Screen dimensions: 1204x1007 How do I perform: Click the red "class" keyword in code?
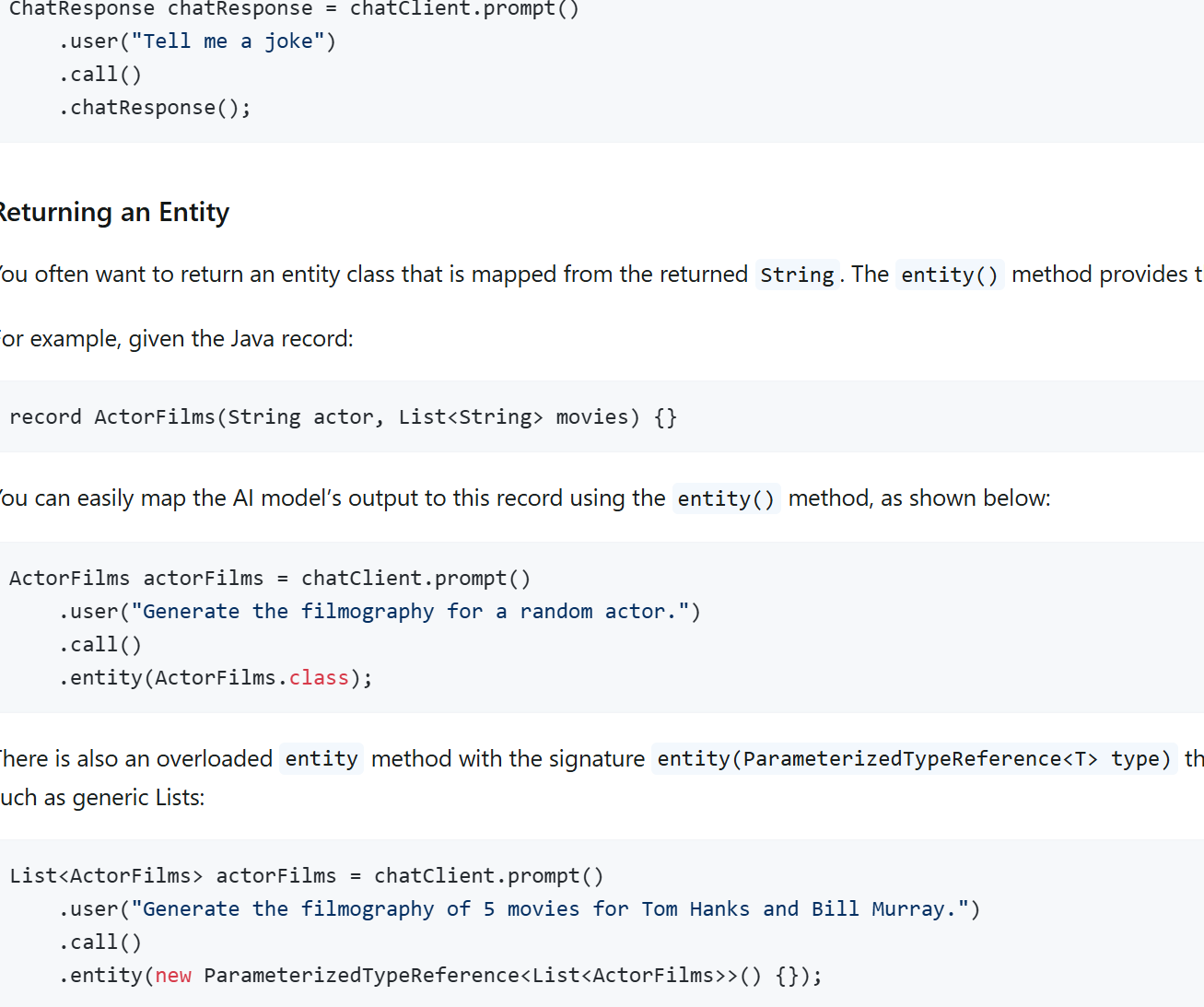(x=319, y=678)
